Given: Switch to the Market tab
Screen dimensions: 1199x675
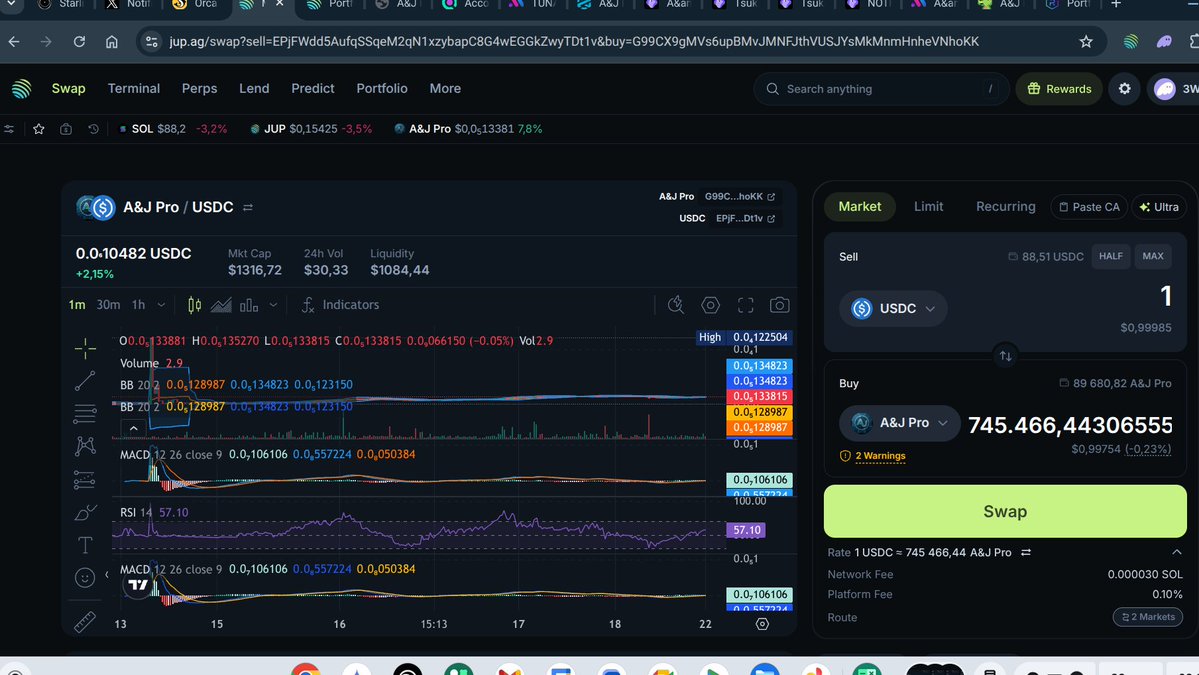Looking at the screenshot, I should pos(859,206).
